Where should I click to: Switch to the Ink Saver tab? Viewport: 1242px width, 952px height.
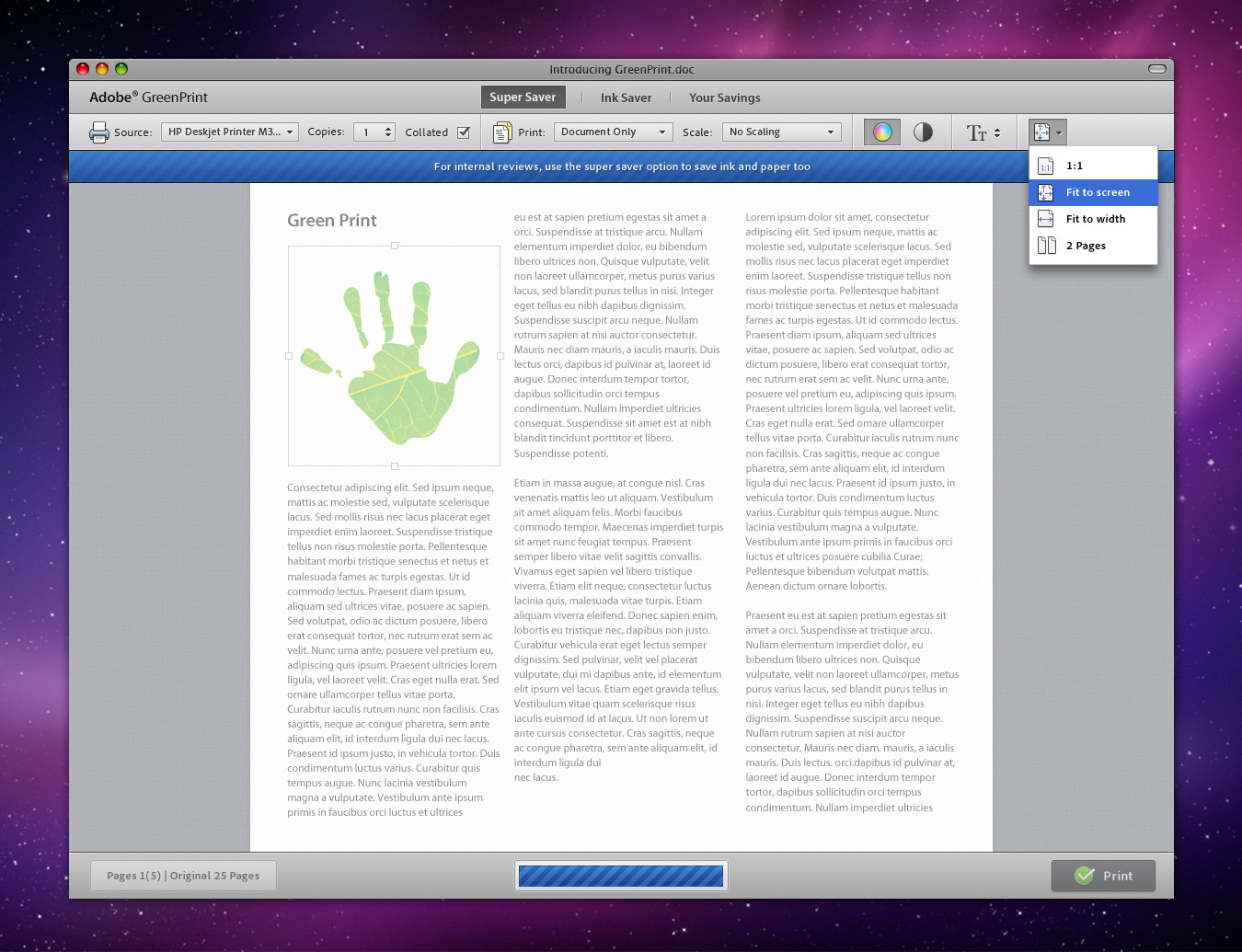pyautogui.click(x=626, y=97)
